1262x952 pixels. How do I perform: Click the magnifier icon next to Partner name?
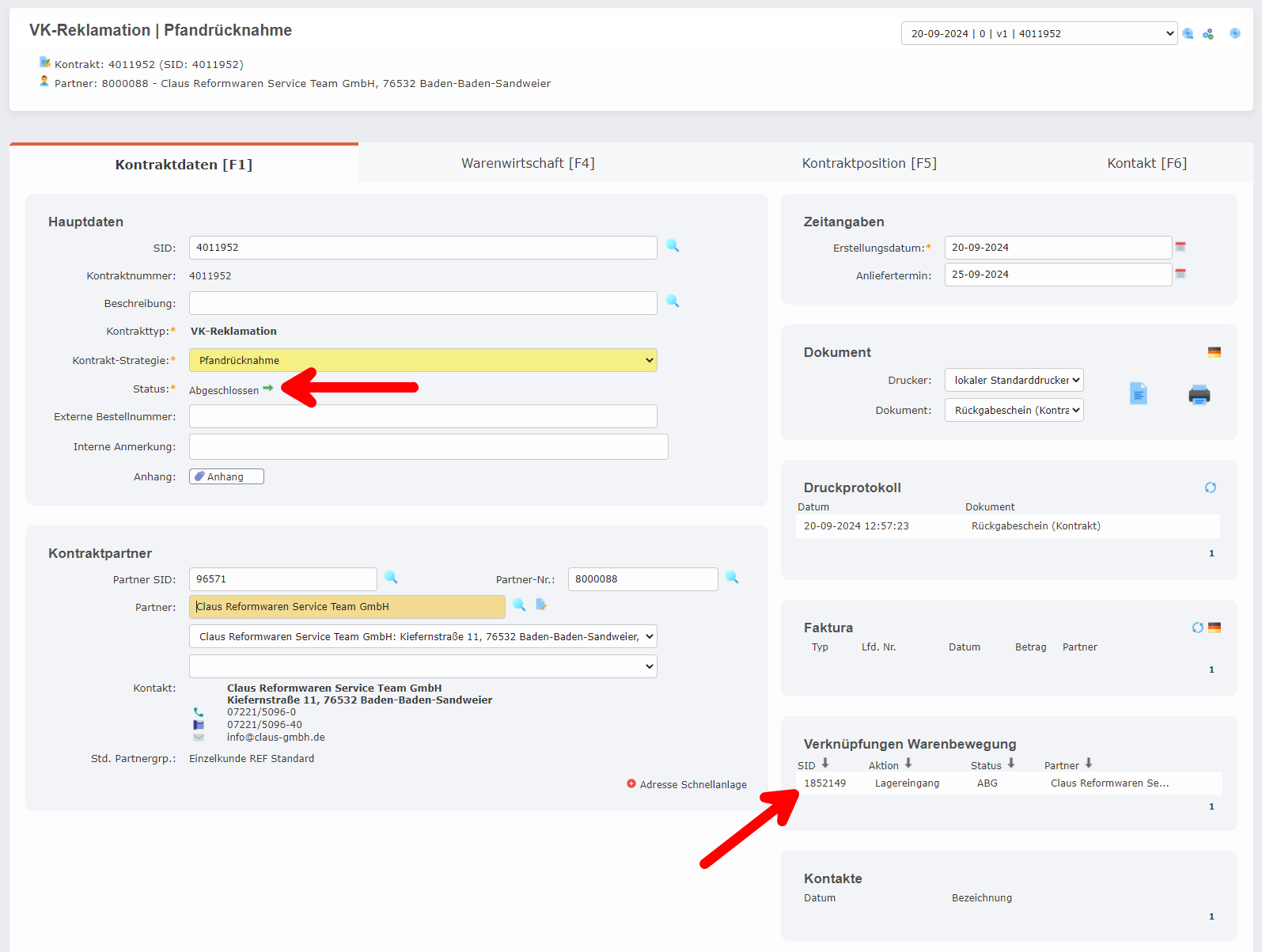pyautogui.click(x=519, y=605)
